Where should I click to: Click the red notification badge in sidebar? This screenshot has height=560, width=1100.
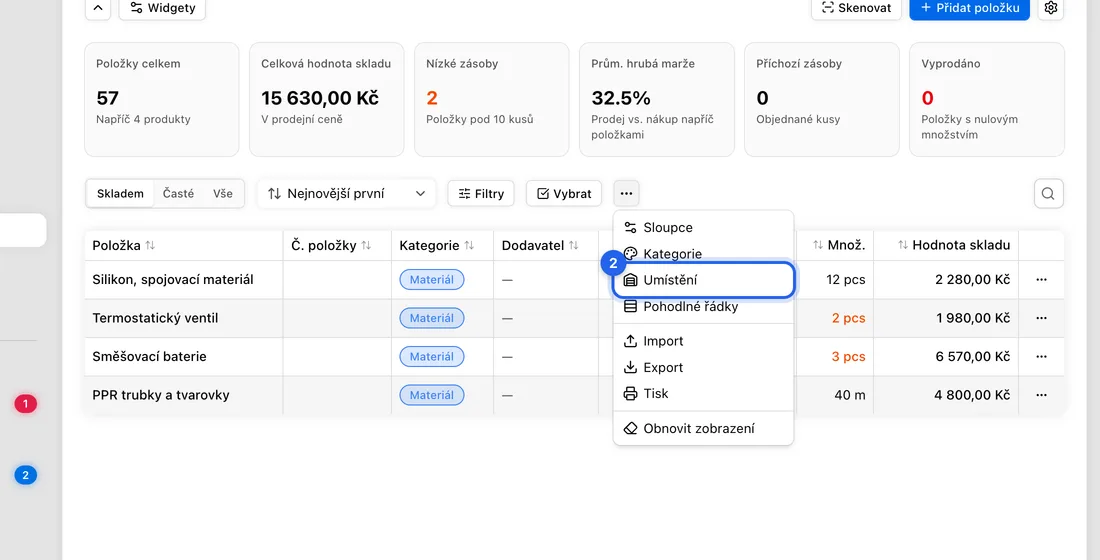tap(25, 404)
